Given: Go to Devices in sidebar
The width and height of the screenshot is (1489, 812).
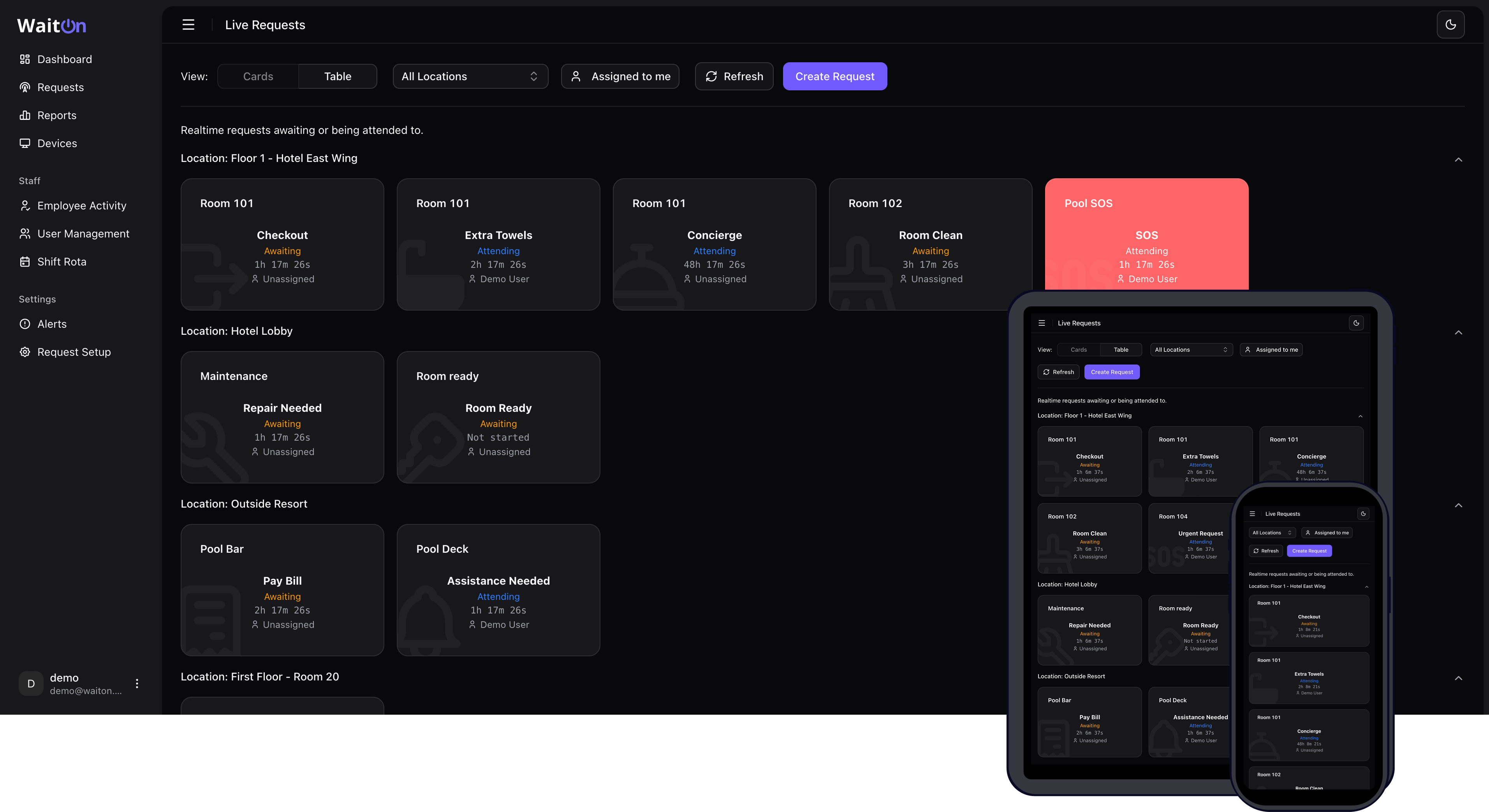Looking at the screenshot, I should click(56, 143).
